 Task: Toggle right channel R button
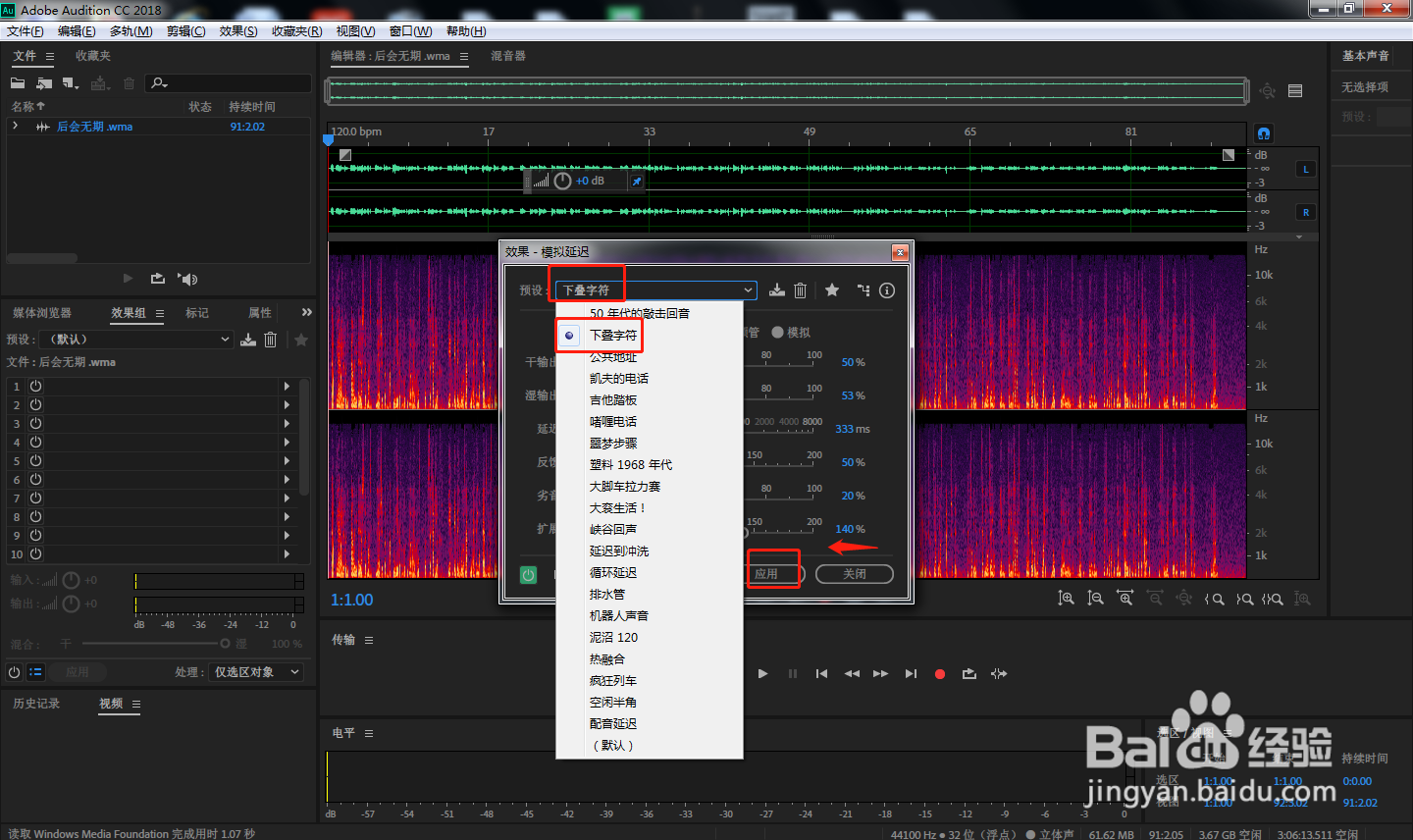point(1306,212)
